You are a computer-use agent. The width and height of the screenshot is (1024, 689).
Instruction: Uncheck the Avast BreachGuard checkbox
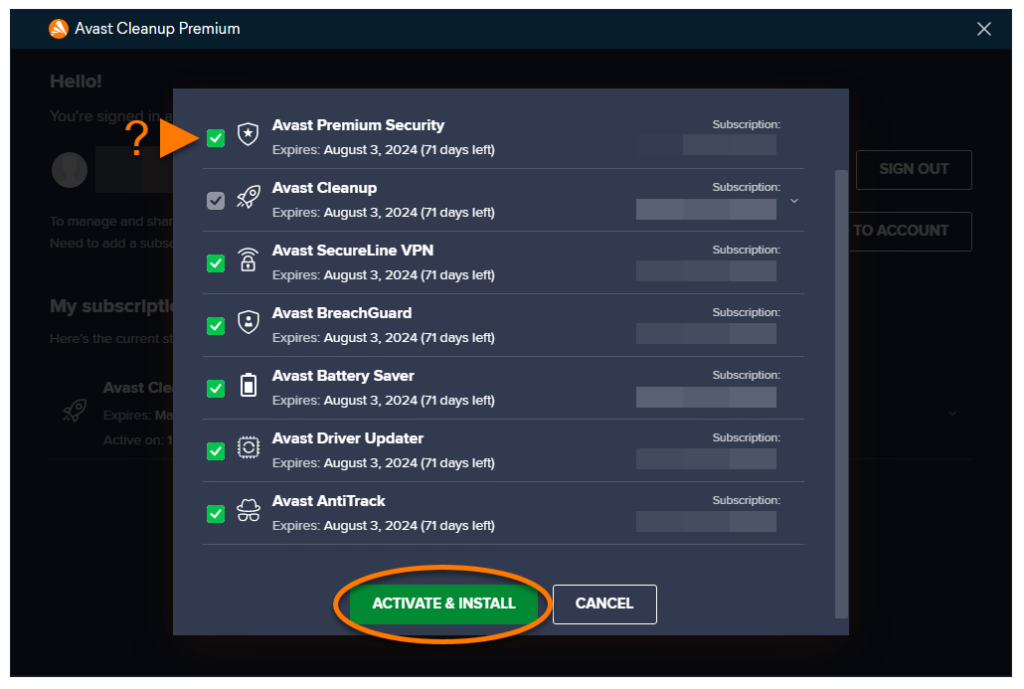pos(216,326)
